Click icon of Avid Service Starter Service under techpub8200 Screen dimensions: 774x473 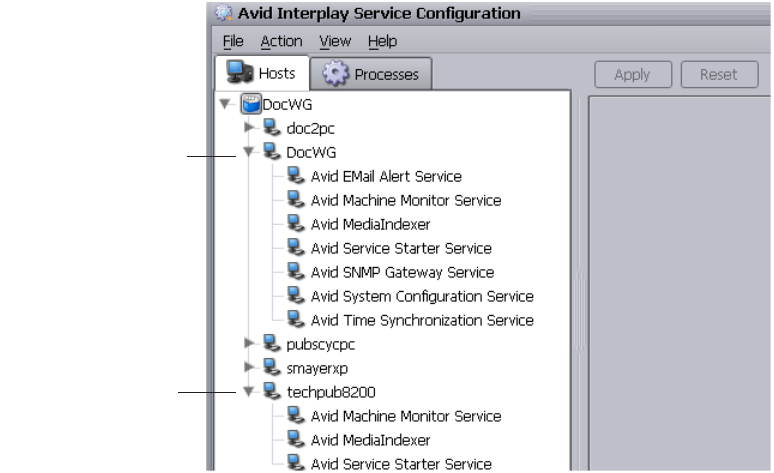click(x=296, y=463)
